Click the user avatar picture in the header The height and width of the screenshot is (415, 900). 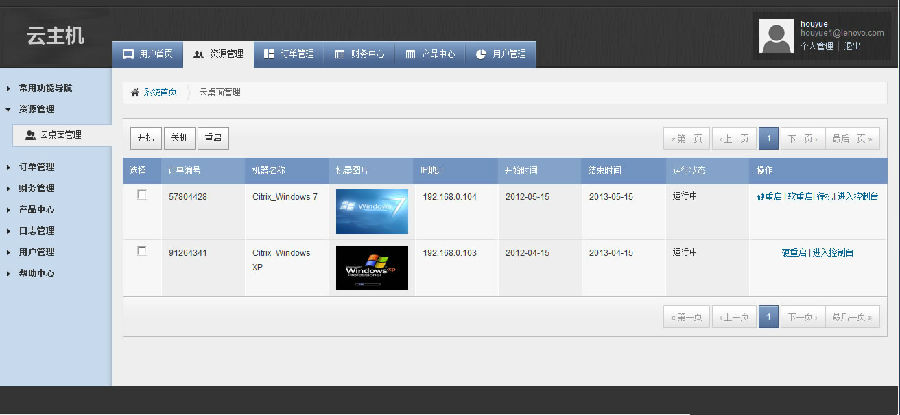click(x=776, y=36)
